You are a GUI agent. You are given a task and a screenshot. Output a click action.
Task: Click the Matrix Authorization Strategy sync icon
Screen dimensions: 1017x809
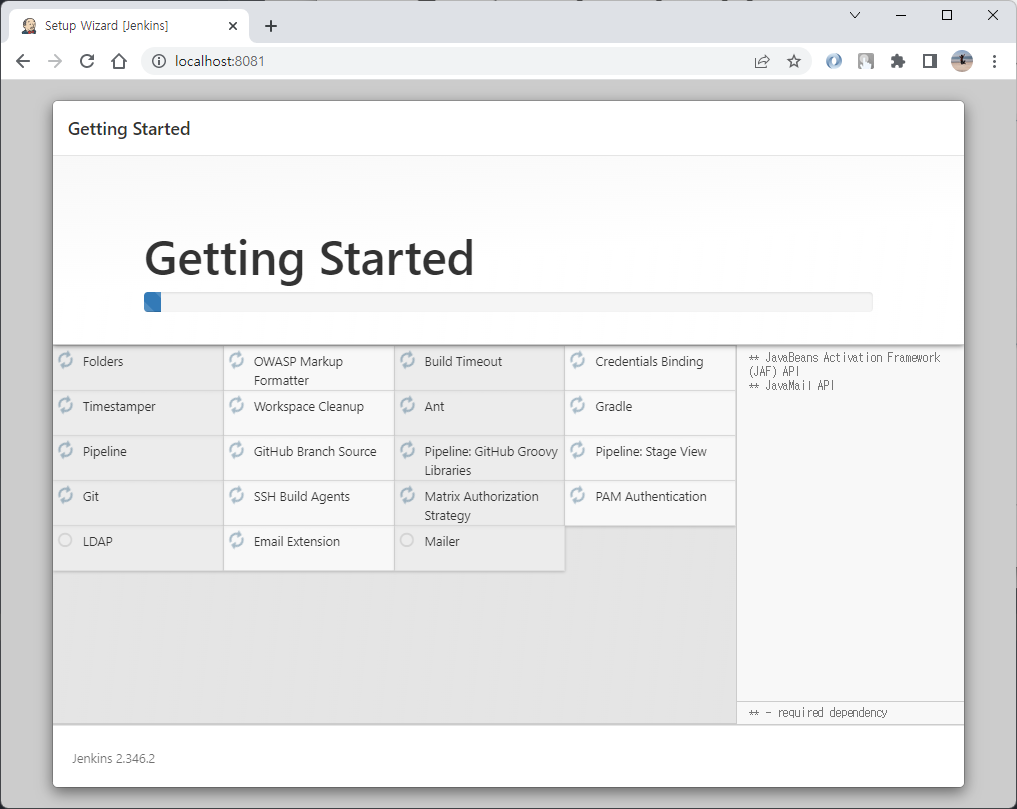click(407, 496)
